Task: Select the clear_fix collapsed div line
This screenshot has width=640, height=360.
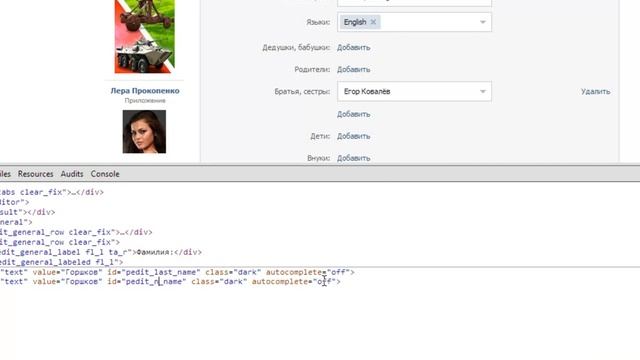Action: (52, 192)
